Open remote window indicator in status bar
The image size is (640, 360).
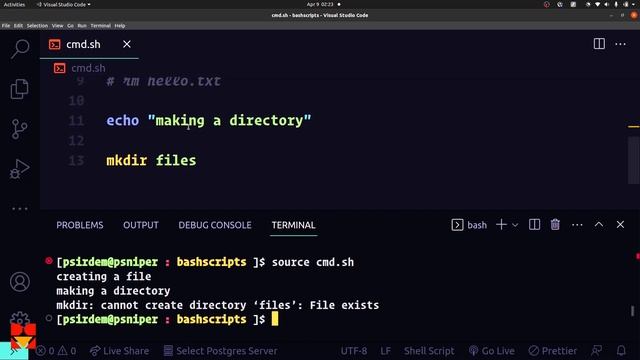[14, 351]
